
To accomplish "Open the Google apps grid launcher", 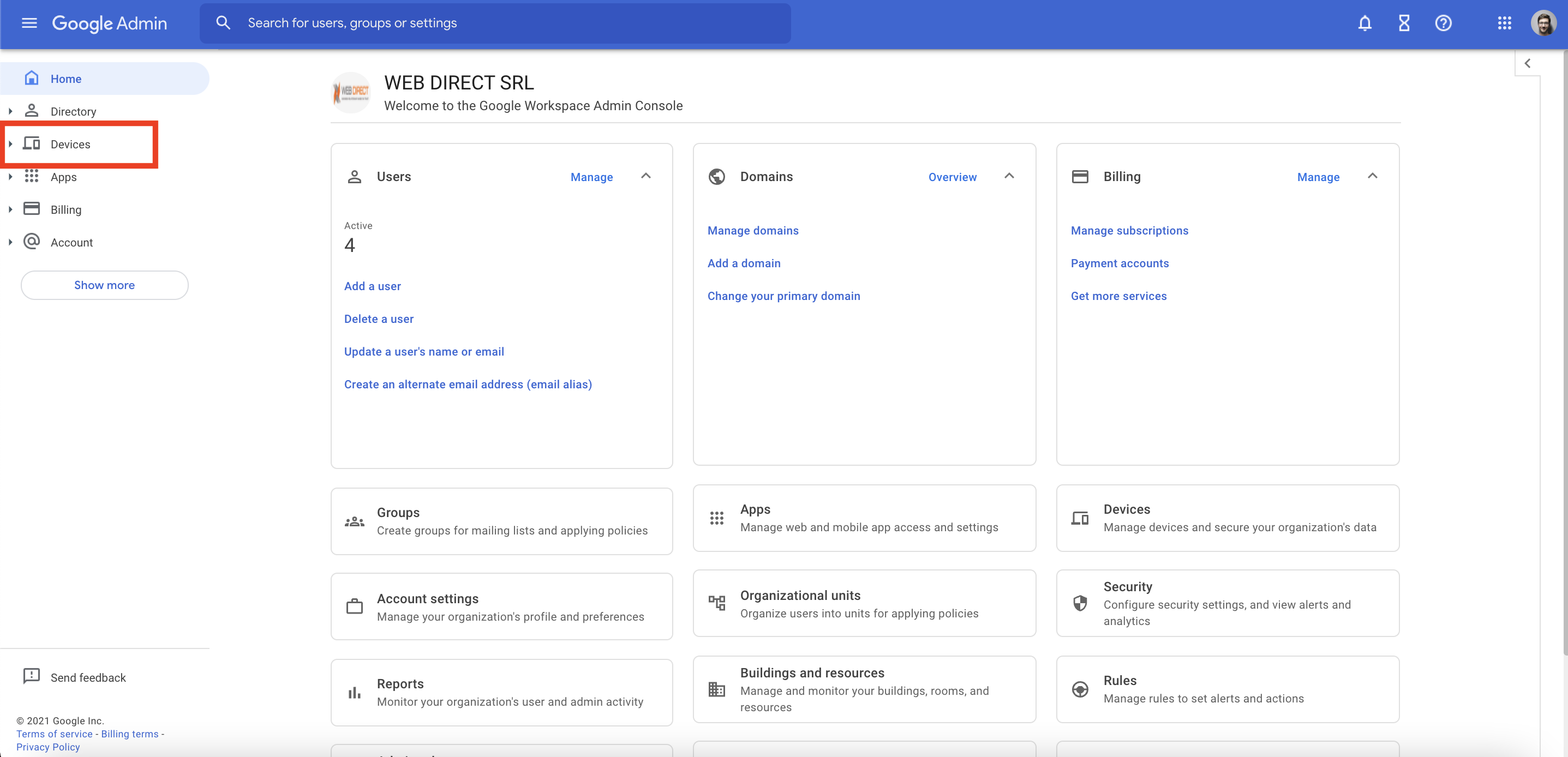I will coord(1504,23).
